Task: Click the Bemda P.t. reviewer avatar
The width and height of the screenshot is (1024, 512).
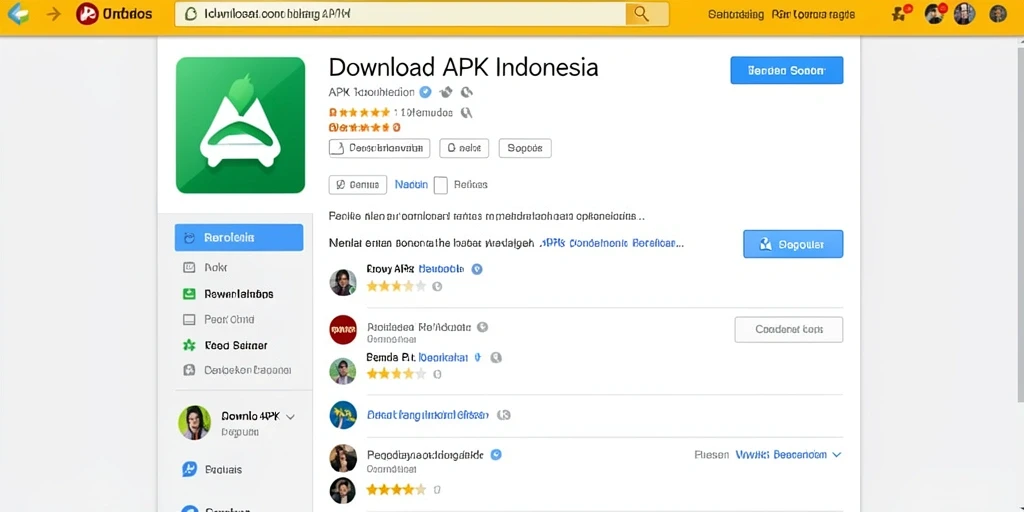Action: point(343,371)
